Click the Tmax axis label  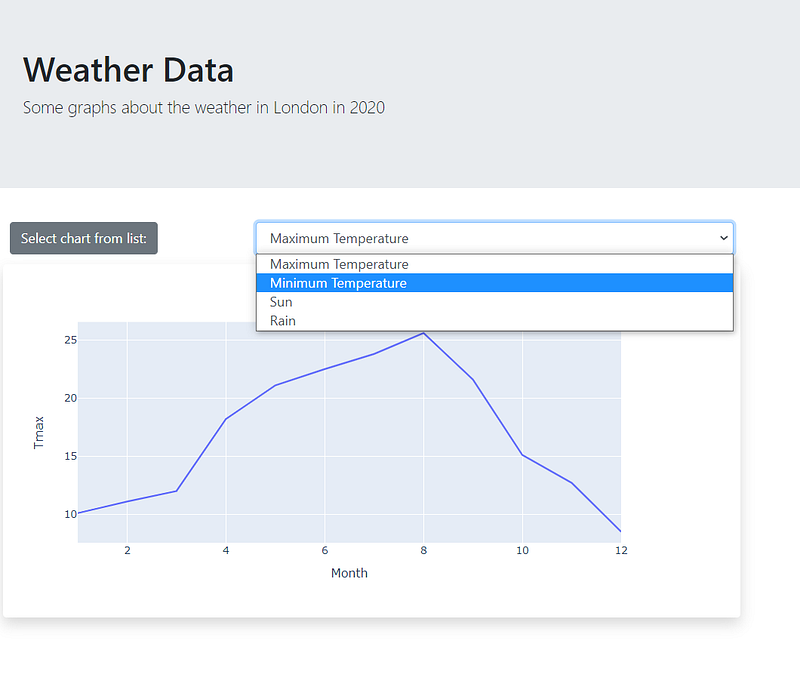[x=39, y=432]
